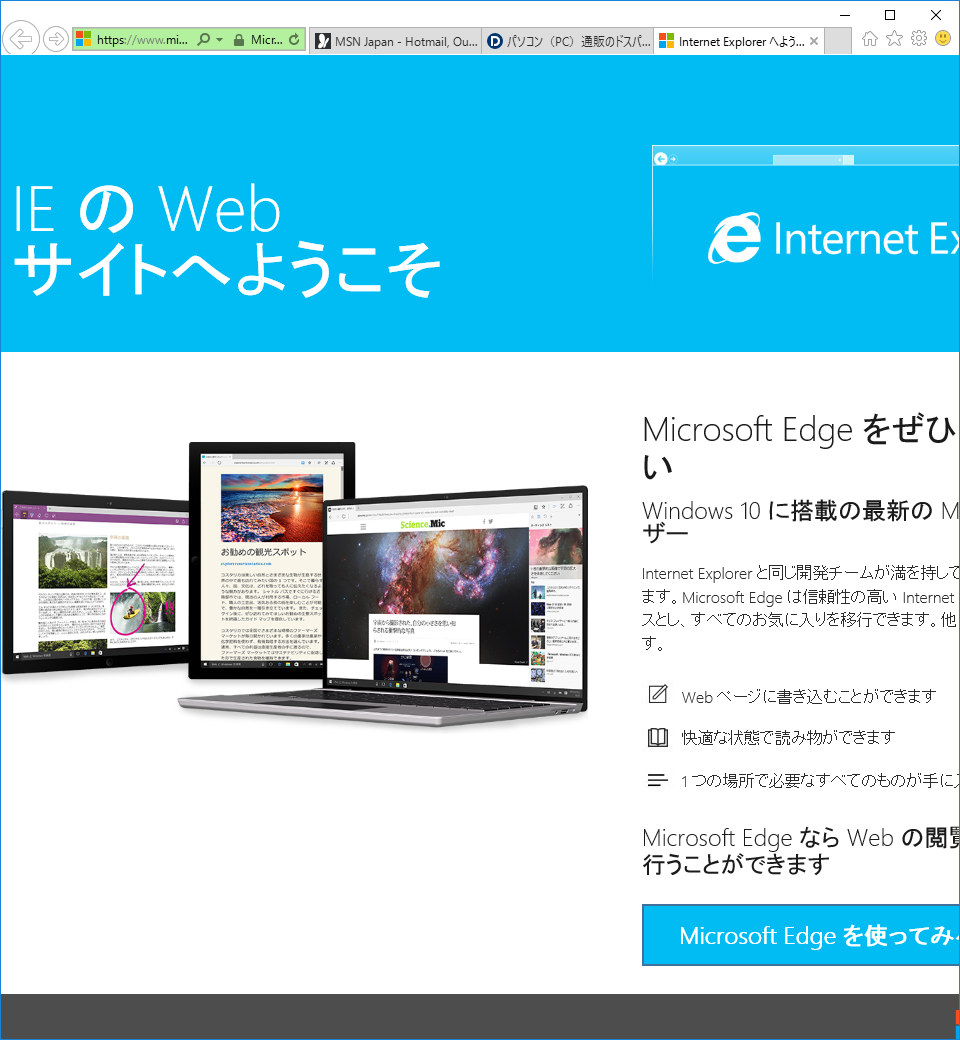Click the Internet Explorer logo in banner
960x1040 pixels.
[735, 240]
